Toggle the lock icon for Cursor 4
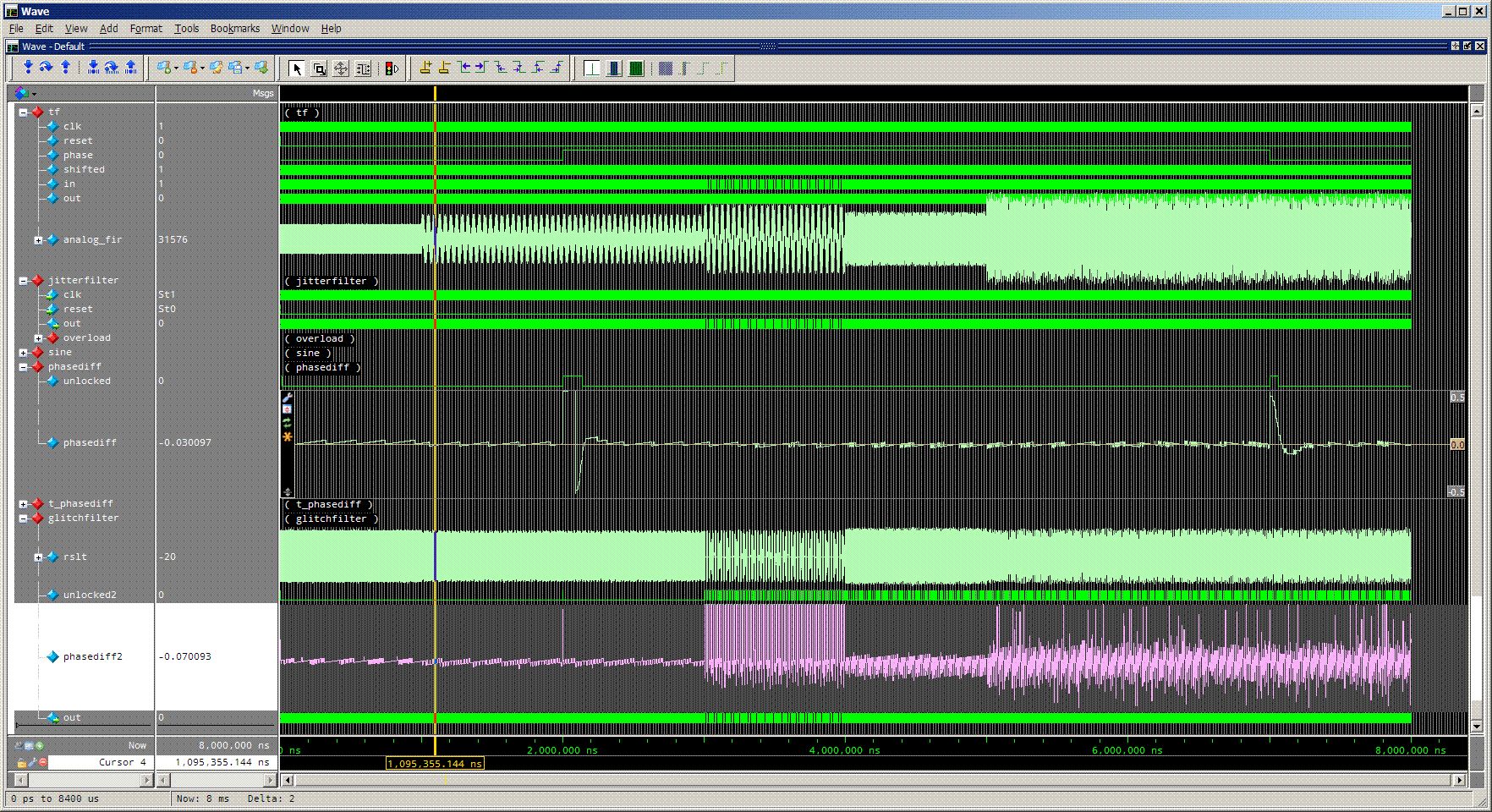 click(21, 762)
